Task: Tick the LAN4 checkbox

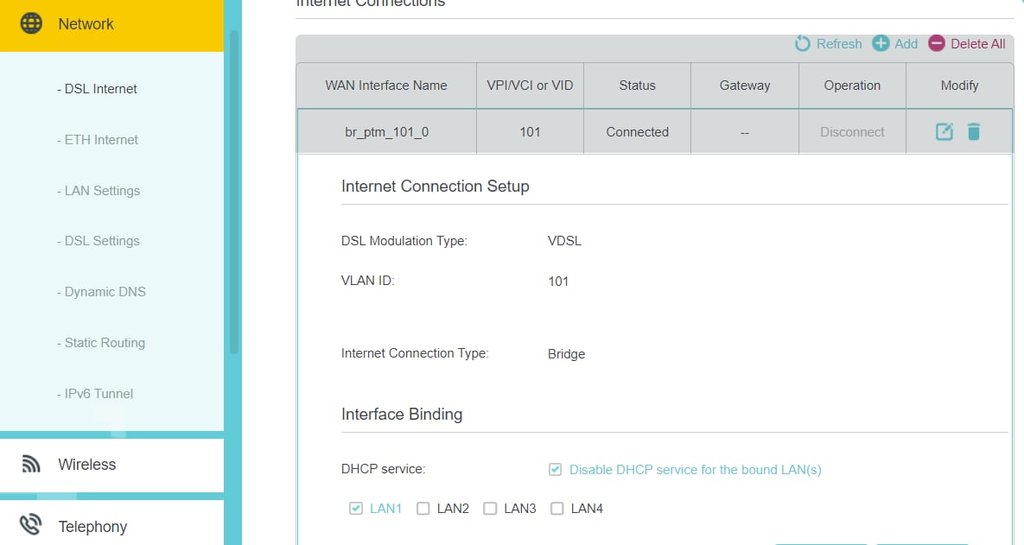Action: [x=557, y=508]
